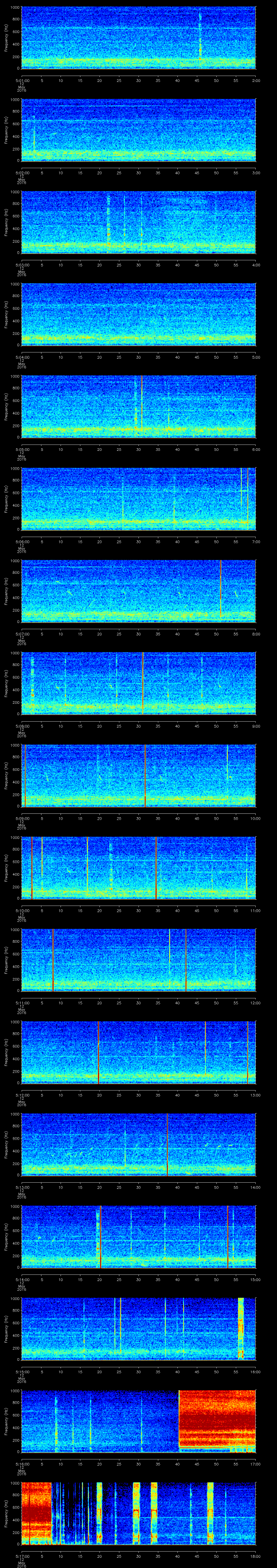The width and height of the screenshot is (277, 1568).
Task: Click the 5:16:00 start time label
Action: click(x=22, y=1464)
